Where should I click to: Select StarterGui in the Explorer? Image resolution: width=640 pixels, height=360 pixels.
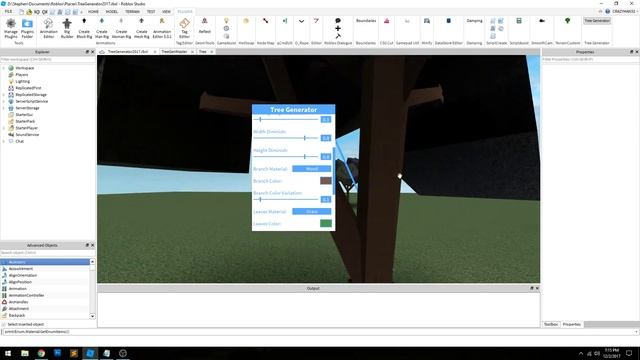click(24, 115)
